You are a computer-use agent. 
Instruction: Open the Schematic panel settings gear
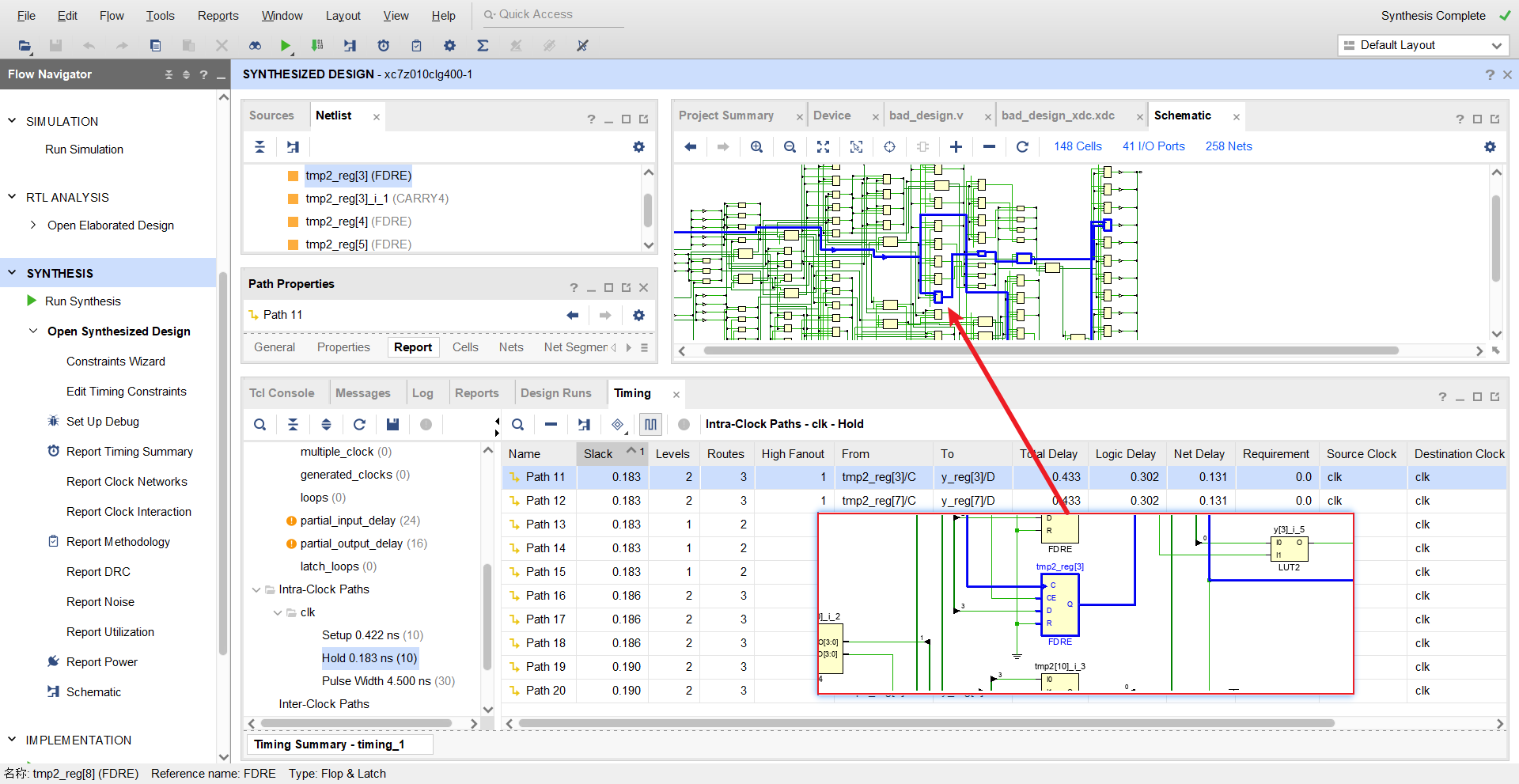click(1490, 146)
